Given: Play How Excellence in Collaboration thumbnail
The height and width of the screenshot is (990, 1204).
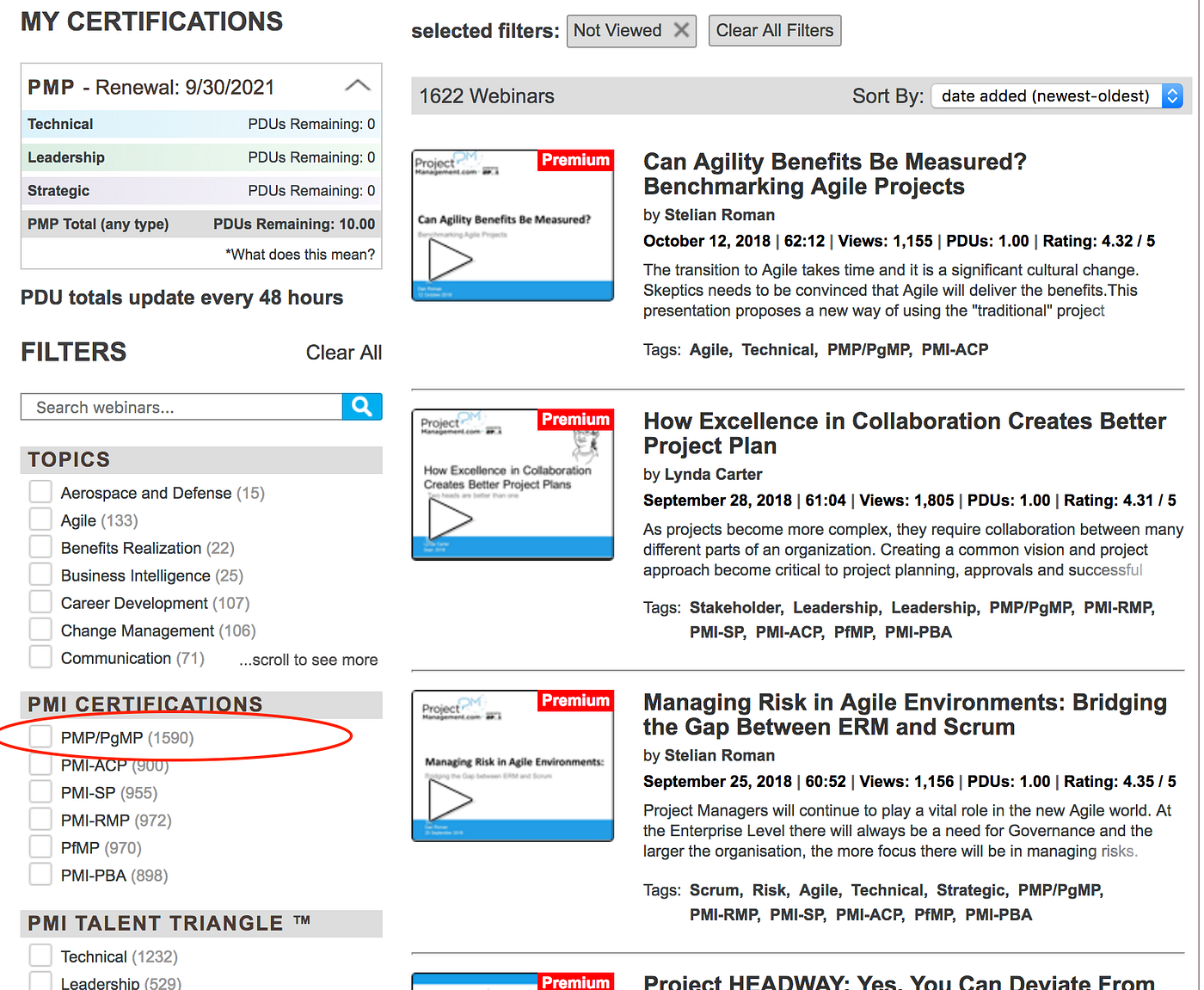Looking at the screenshot, I should [x=513, y=484].
